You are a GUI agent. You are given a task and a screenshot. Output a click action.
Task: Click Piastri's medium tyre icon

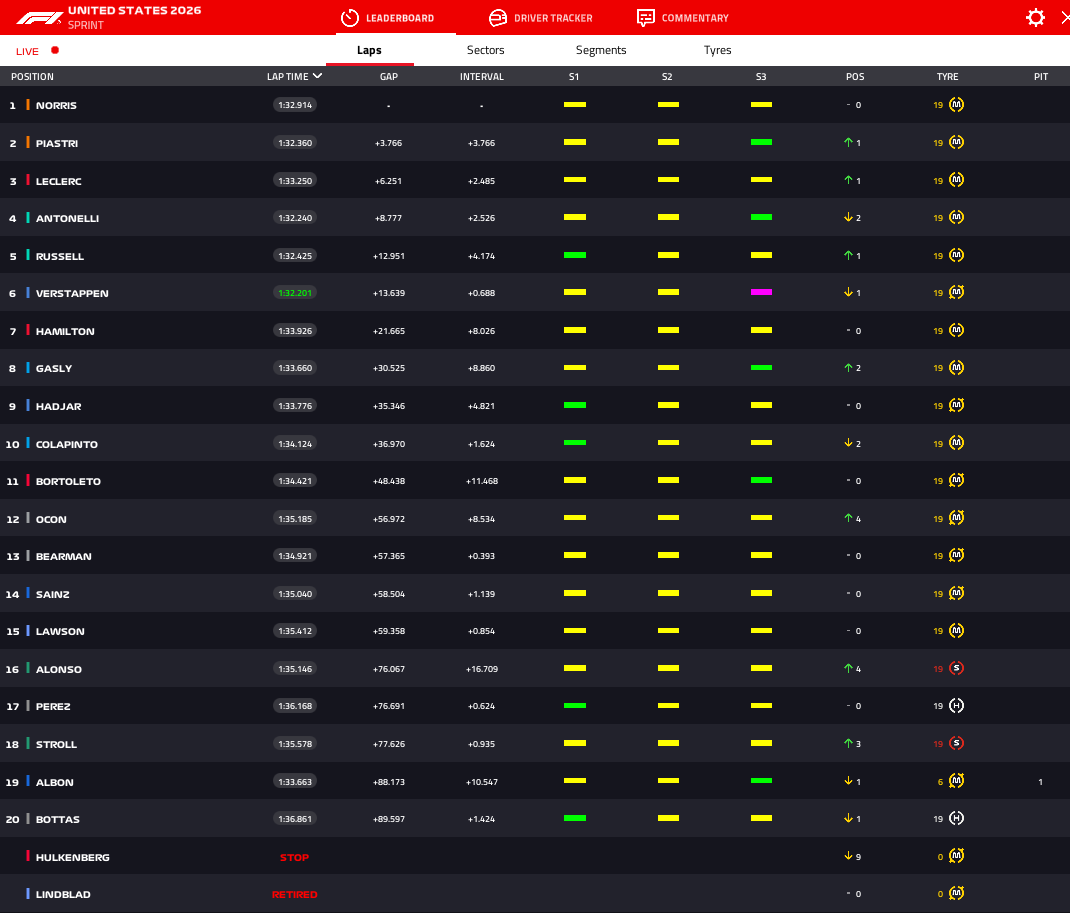point(956,143)
